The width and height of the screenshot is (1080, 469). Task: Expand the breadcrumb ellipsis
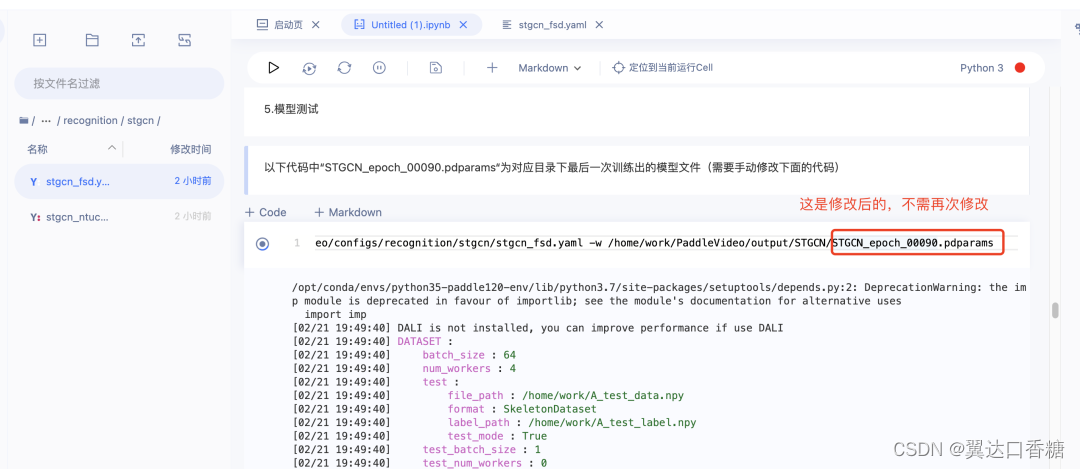click(x=46, y=121)
